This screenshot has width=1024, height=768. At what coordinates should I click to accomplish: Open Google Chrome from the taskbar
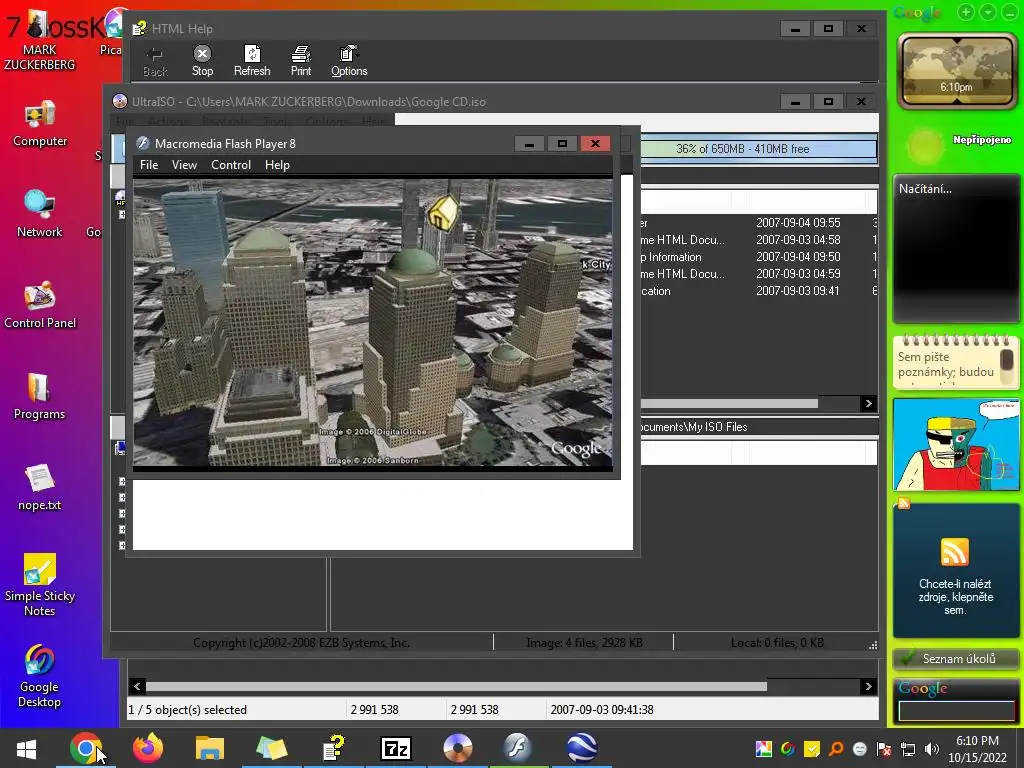[86, 748]
